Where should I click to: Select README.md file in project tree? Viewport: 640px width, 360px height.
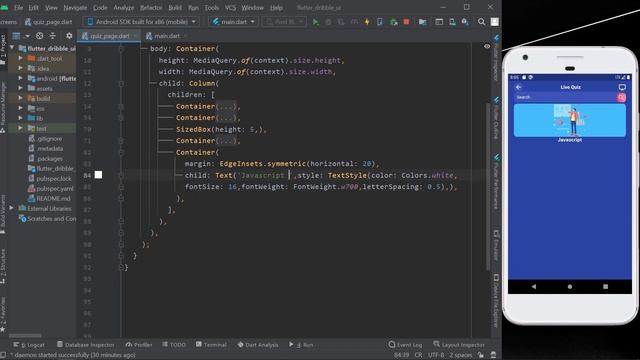pyautogui.click(x=49, y=198)
